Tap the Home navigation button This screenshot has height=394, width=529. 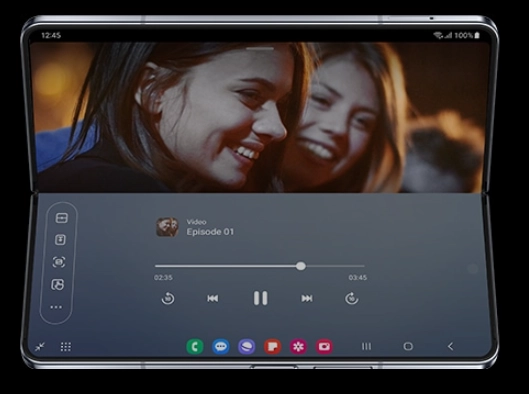[408, 346]
